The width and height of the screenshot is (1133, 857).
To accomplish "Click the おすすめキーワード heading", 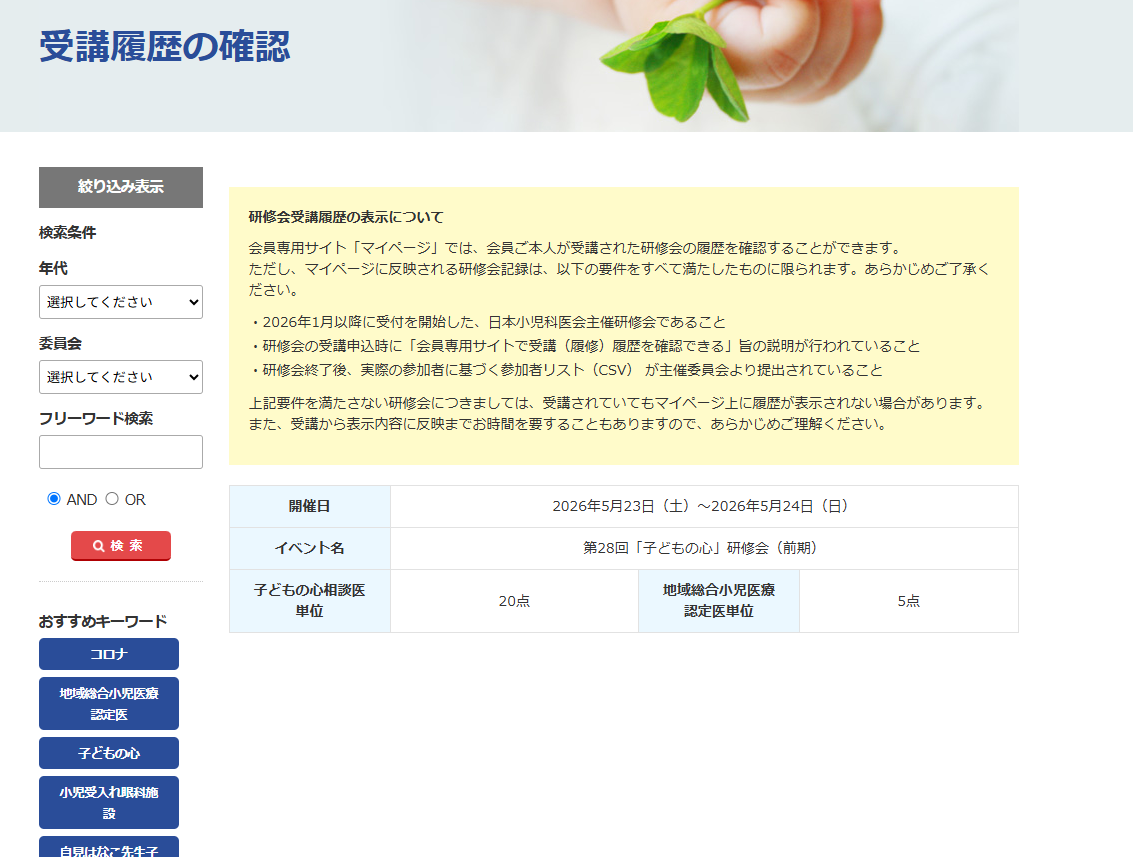I will [103, 621].
